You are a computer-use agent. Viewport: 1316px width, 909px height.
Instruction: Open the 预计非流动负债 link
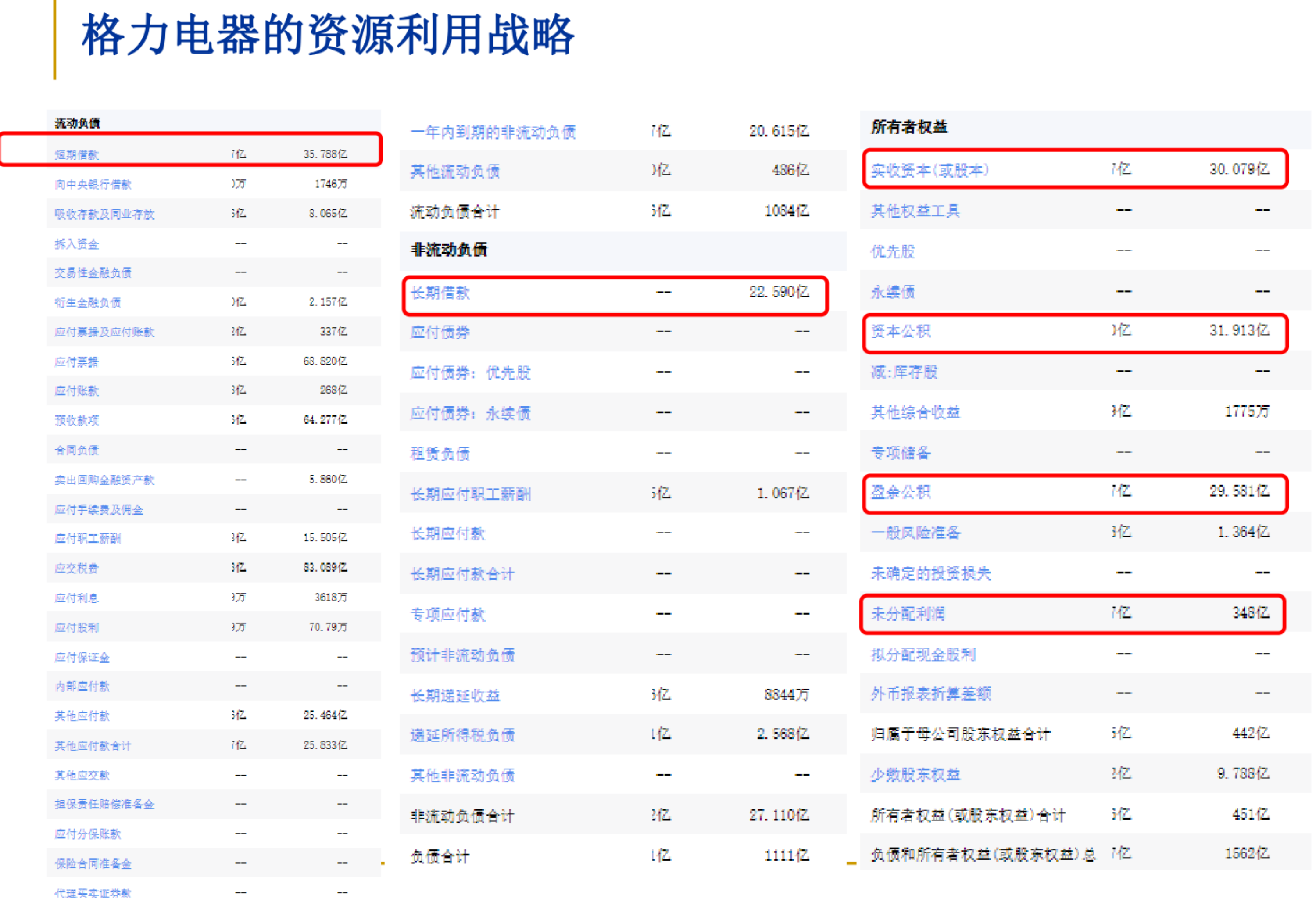(x=463, y=655)
